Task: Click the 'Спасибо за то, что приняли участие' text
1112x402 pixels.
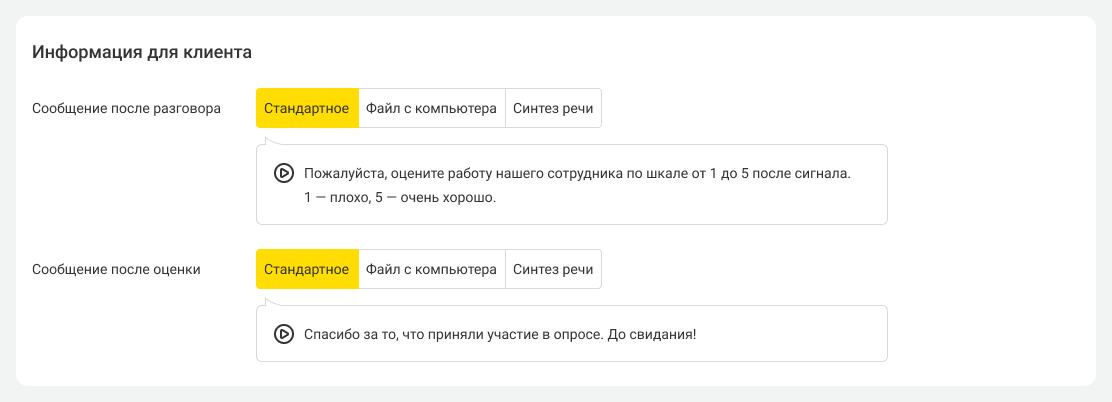Action: pos(499,334)
